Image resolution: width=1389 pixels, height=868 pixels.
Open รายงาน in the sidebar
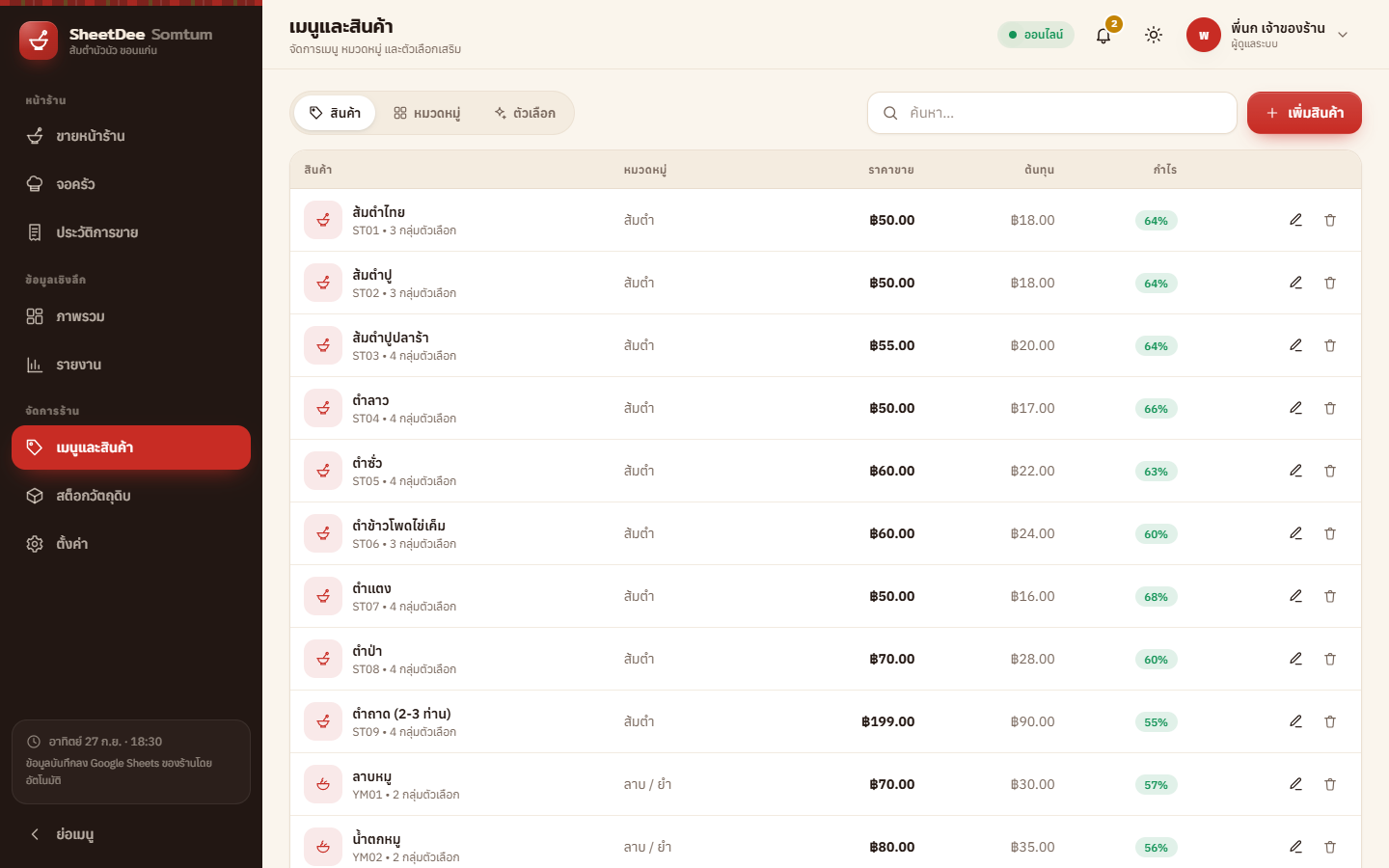point(131,365)
